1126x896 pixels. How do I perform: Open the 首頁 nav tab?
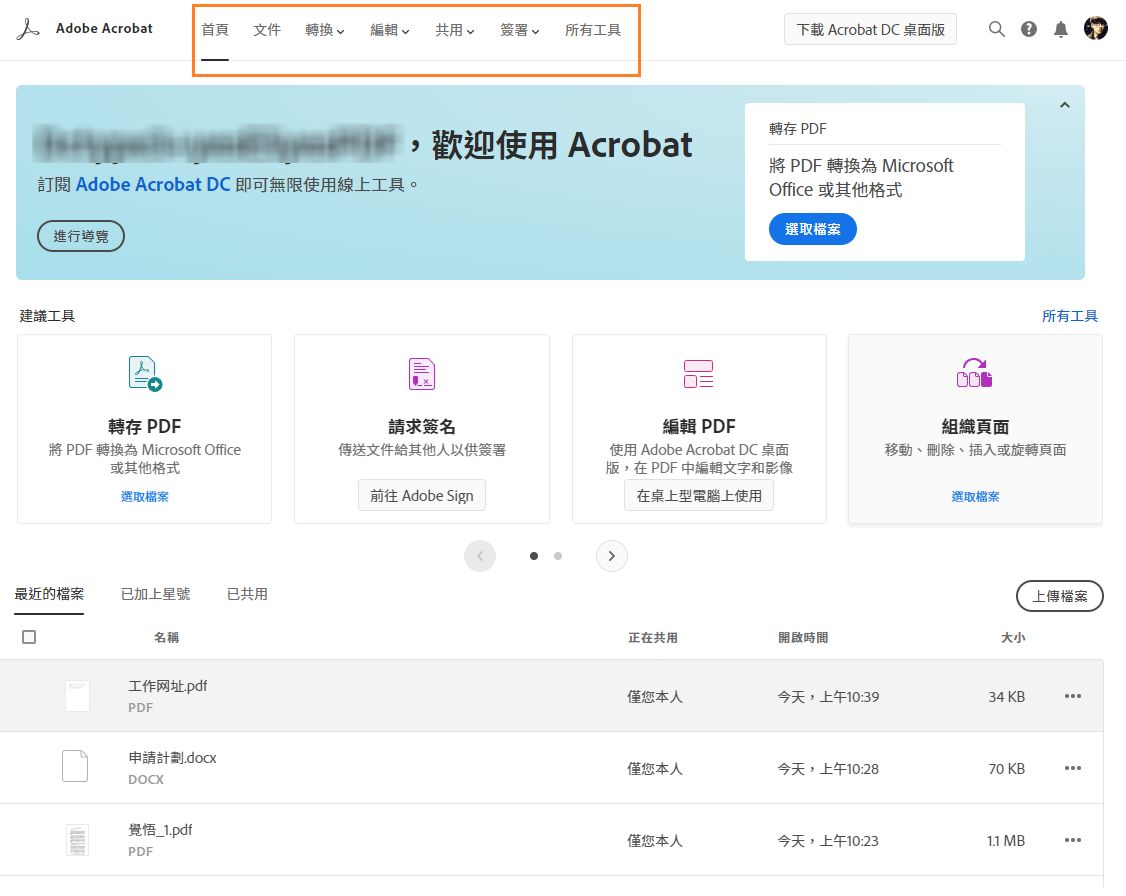pyautogui.click(x=215, y=30)
